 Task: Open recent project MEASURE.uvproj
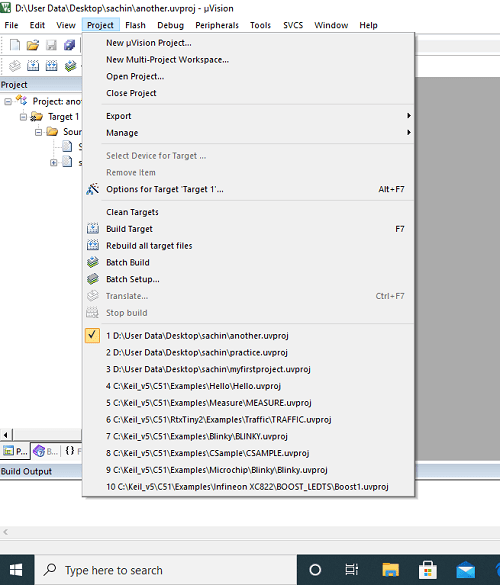tap(248, 403)
